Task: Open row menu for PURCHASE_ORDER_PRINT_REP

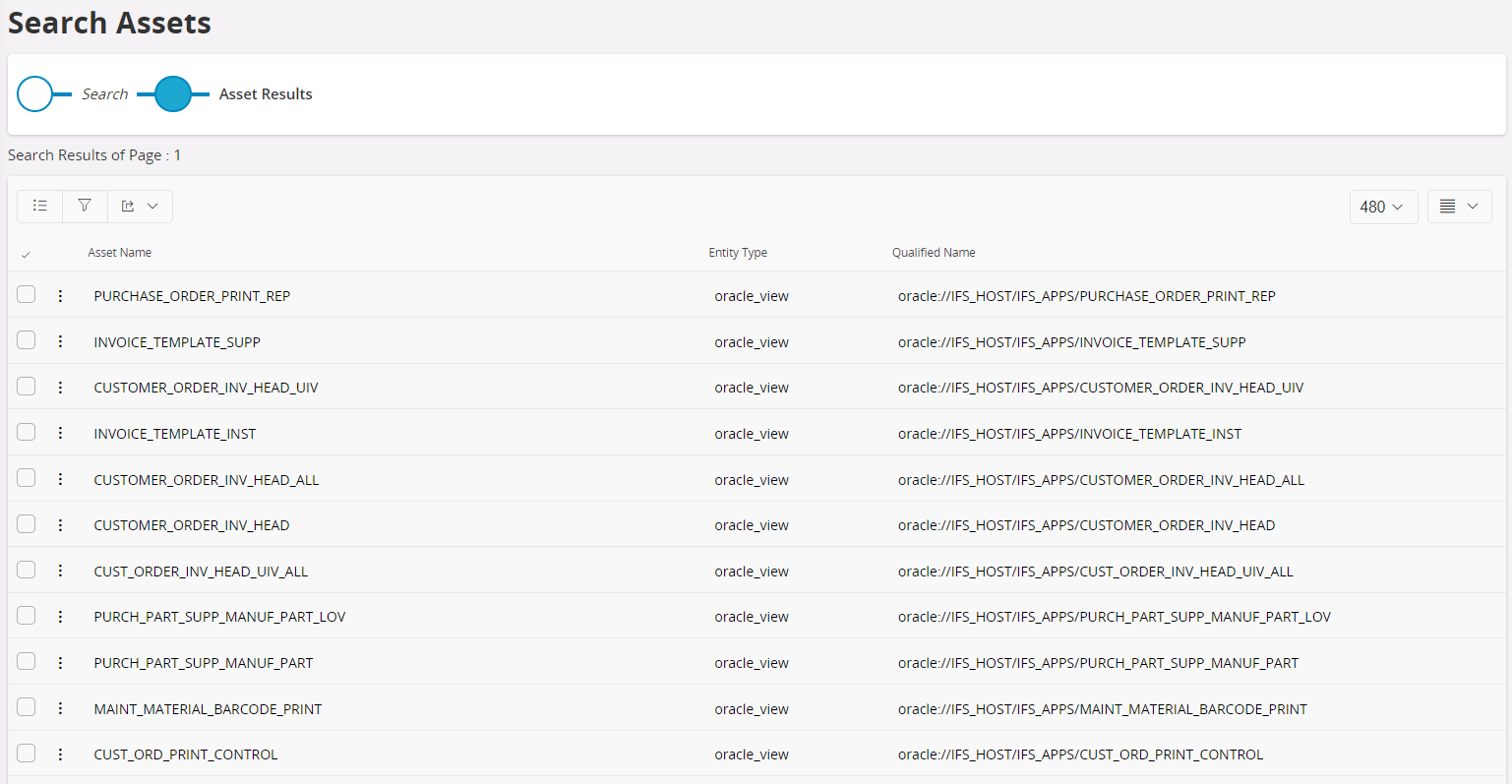Action: point(60,296)
